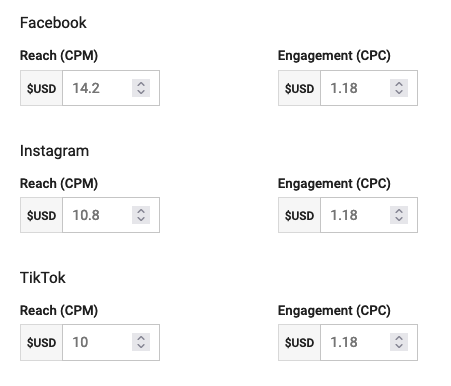The height and width of the screenshot is (386, 451).
Task: Increase Facebook Engagement (CPC) using up arrow
Action: pos(399,84)
